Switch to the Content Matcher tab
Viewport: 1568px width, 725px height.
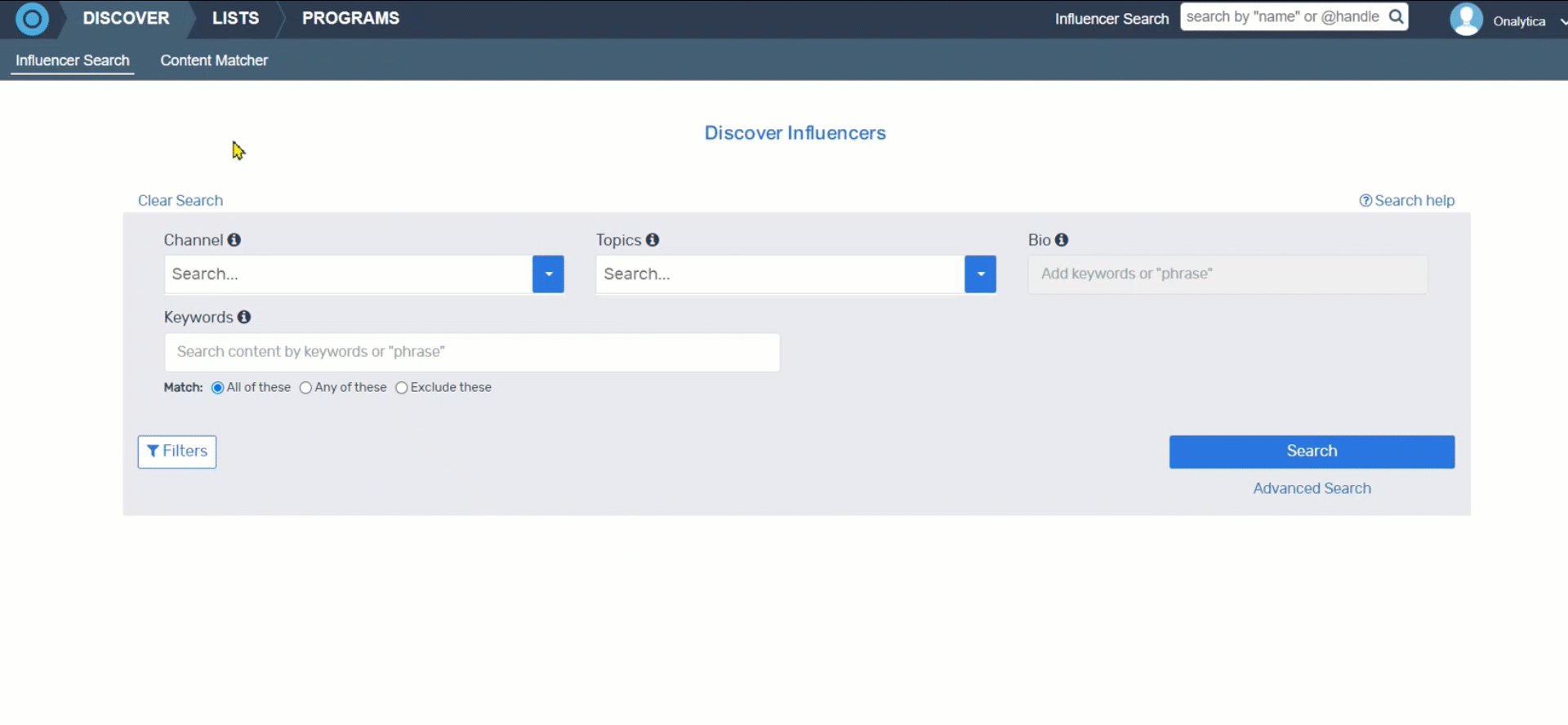tap(214, 60)
